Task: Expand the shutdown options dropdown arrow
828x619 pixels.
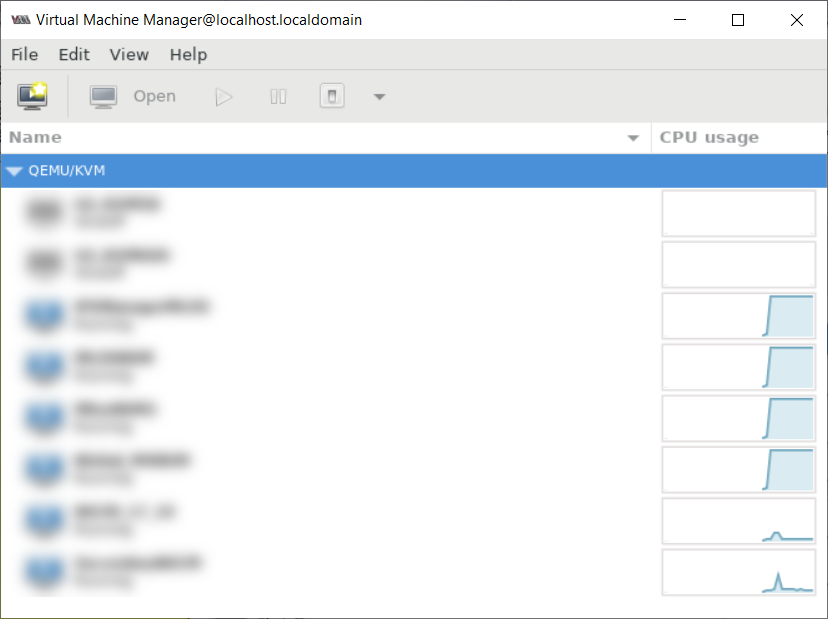Action: tap(379, 97)
